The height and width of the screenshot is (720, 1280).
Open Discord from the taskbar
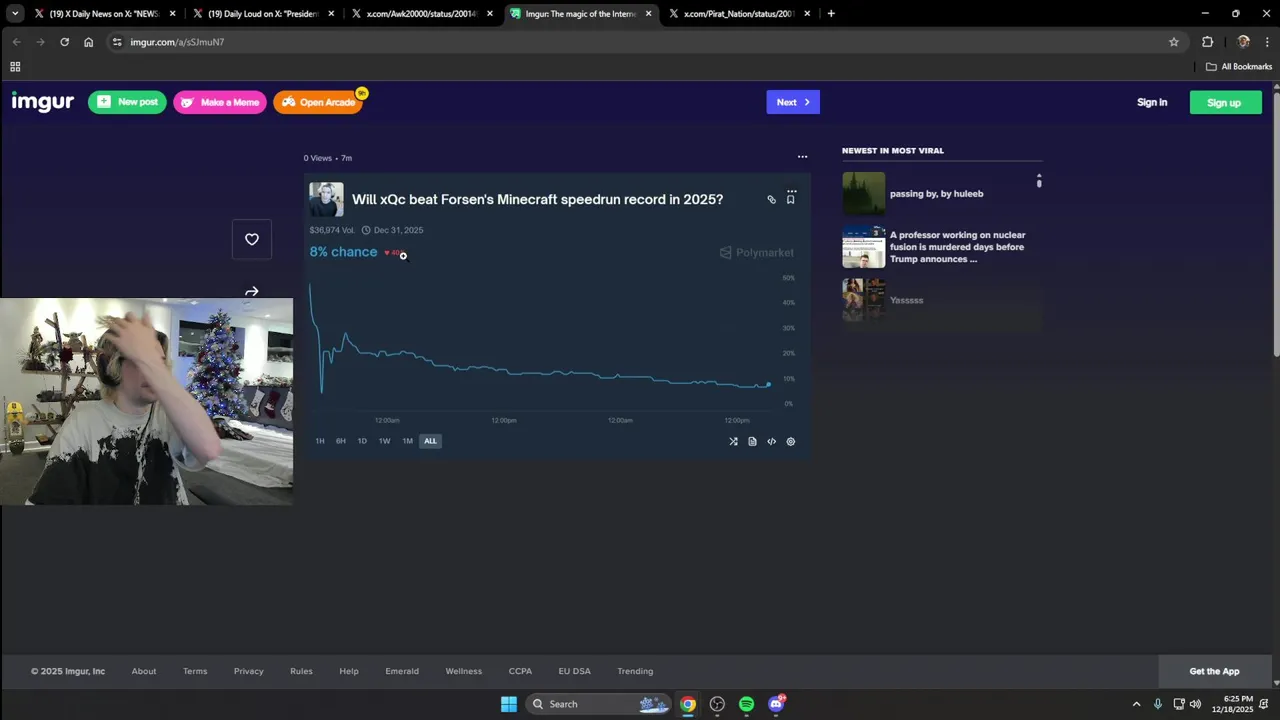776,704
